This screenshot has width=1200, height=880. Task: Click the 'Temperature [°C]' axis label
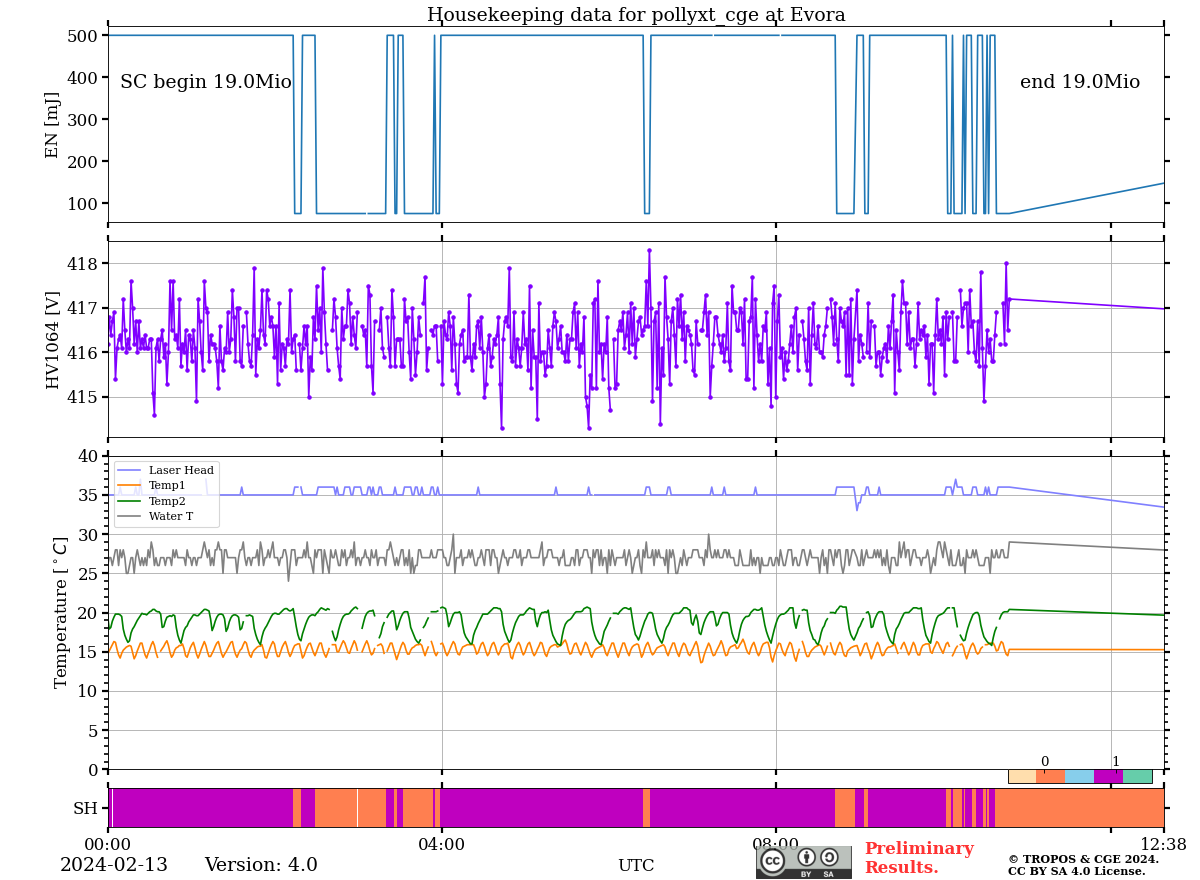[x=61, y=612]
